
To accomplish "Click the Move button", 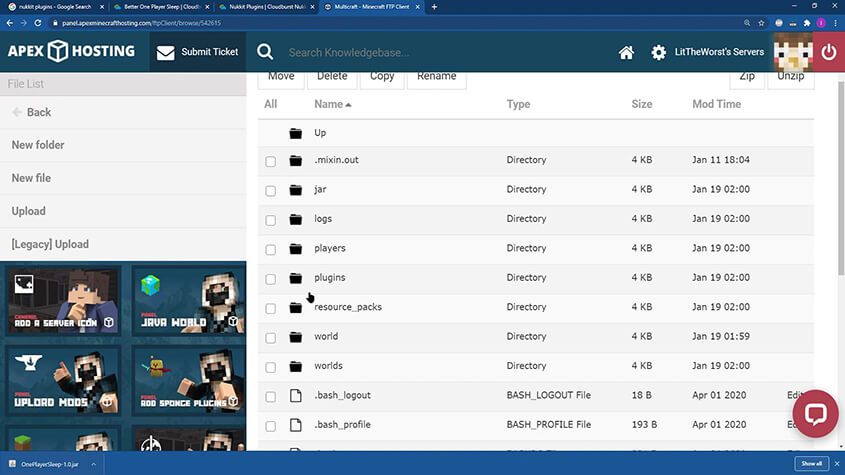I will click(281, 78).
